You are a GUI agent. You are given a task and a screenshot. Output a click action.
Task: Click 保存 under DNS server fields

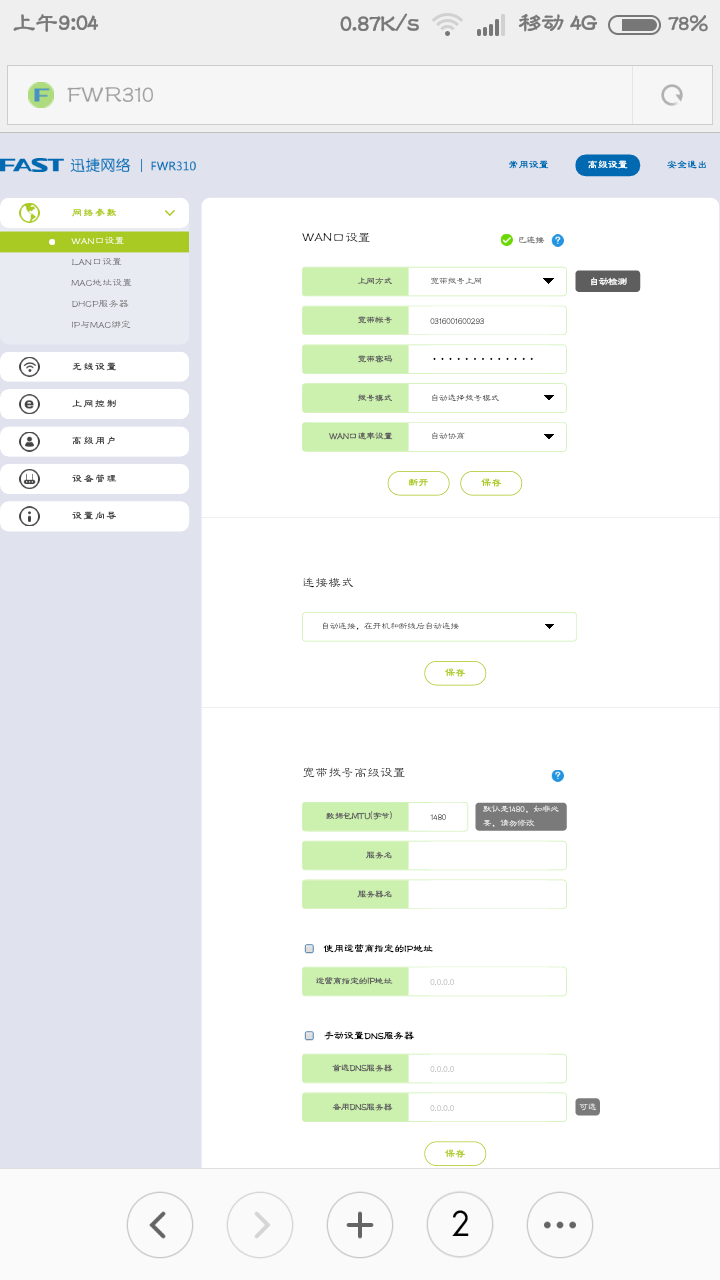[x=455, y=1153]
